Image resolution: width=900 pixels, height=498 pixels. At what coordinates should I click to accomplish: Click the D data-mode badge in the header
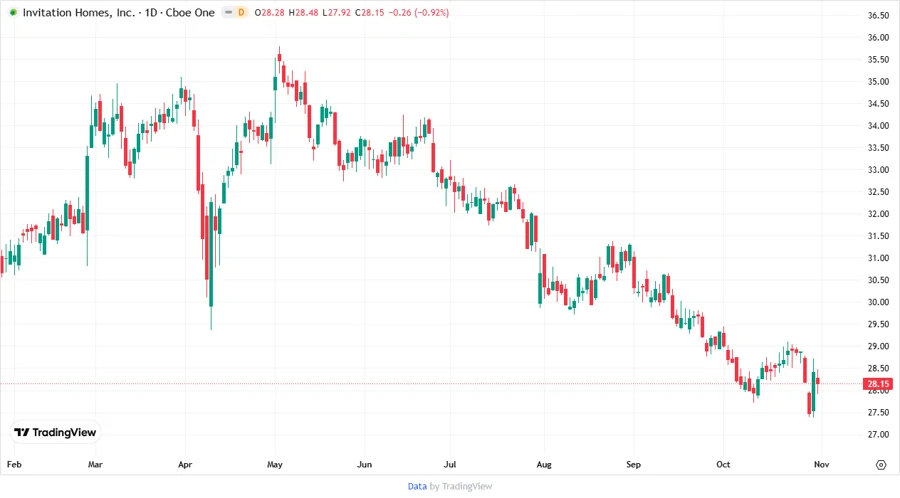click(241, 12)
